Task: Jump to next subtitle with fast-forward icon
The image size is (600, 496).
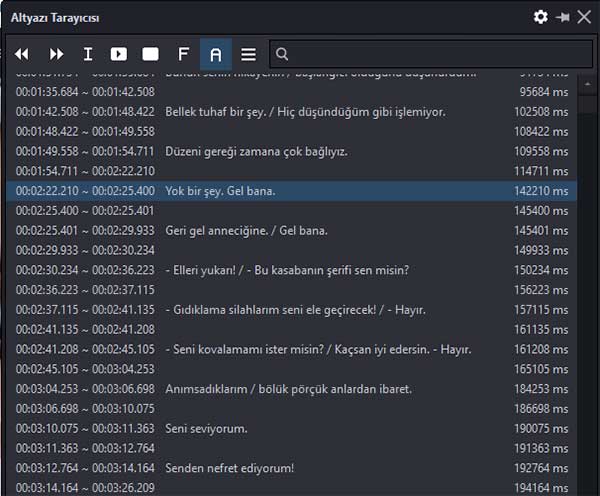Action: [x=56, y=54]
